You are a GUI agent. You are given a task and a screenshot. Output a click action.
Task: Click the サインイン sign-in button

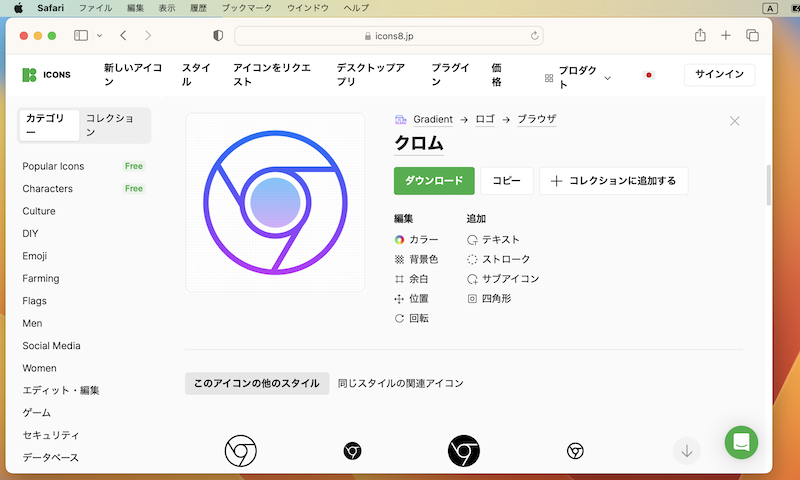point(719,75)
